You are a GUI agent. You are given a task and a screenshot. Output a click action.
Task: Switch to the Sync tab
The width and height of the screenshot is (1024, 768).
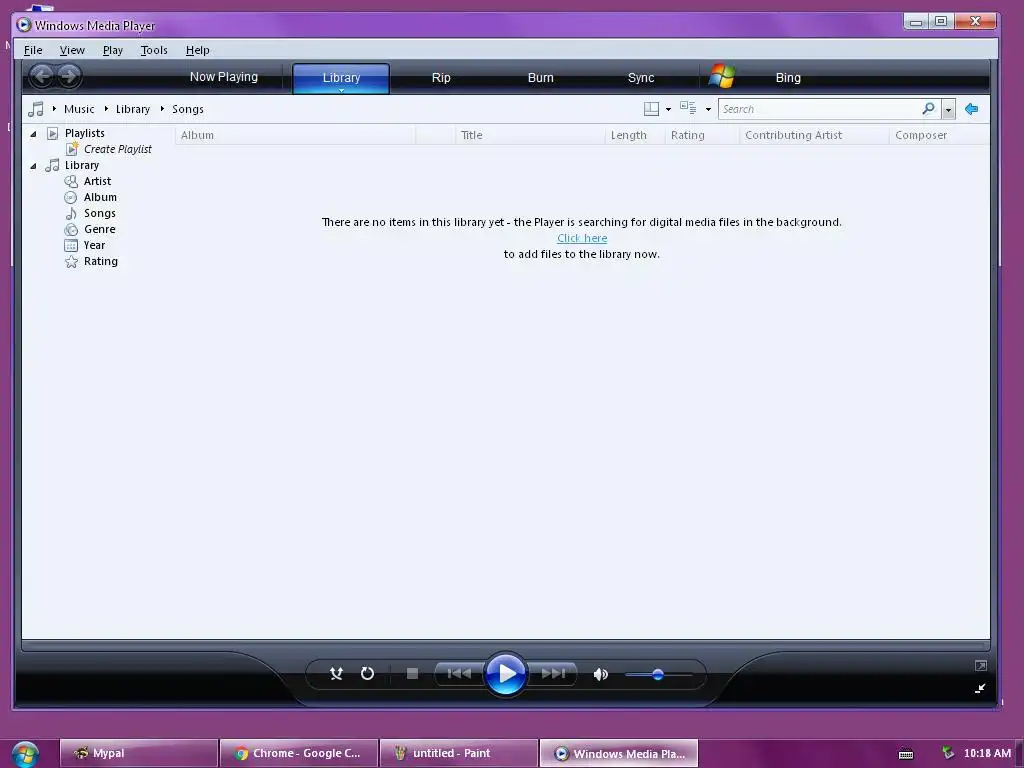point(641,78)
